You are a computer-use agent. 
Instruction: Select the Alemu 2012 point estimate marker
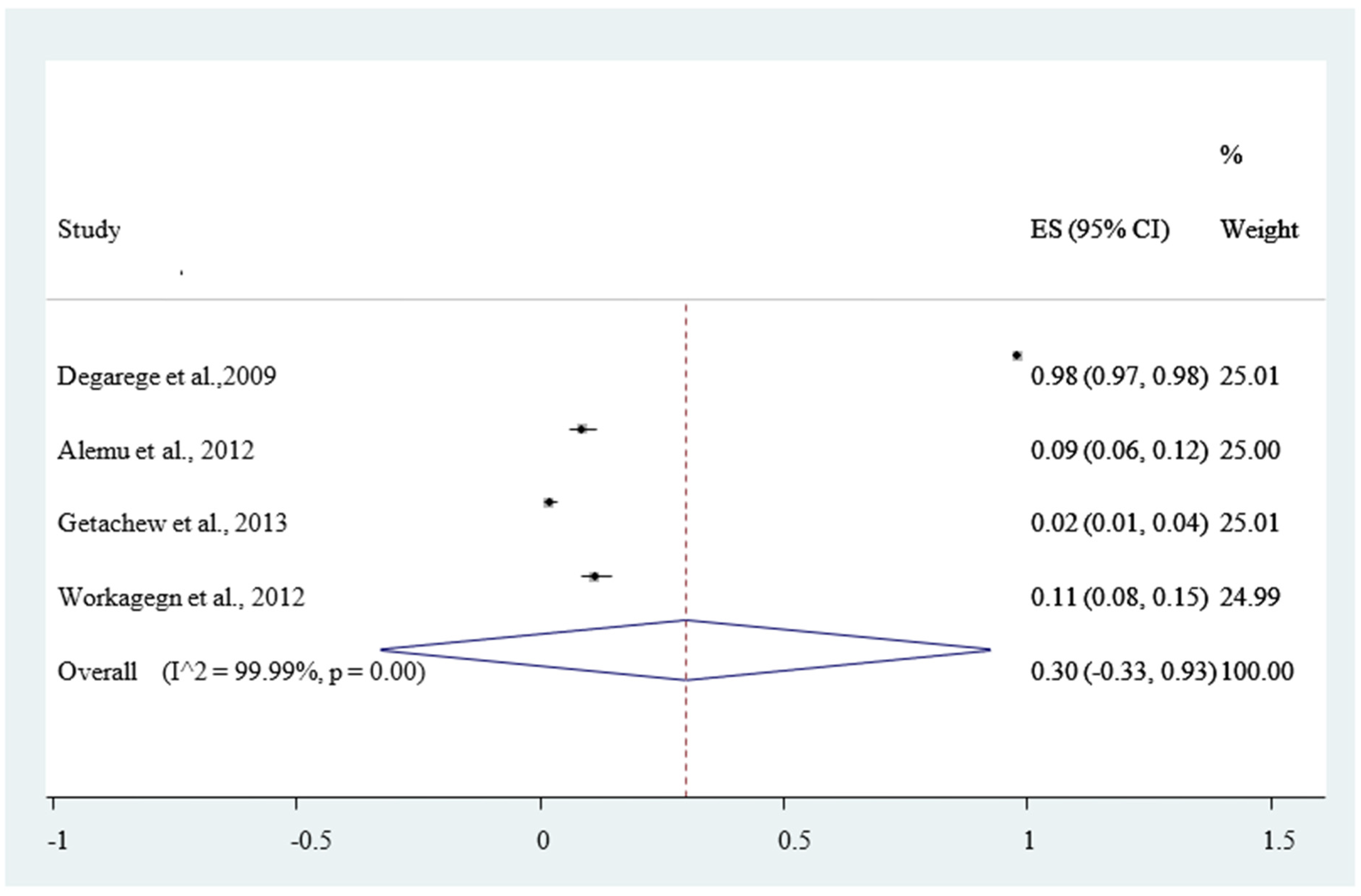click(582, 429)
